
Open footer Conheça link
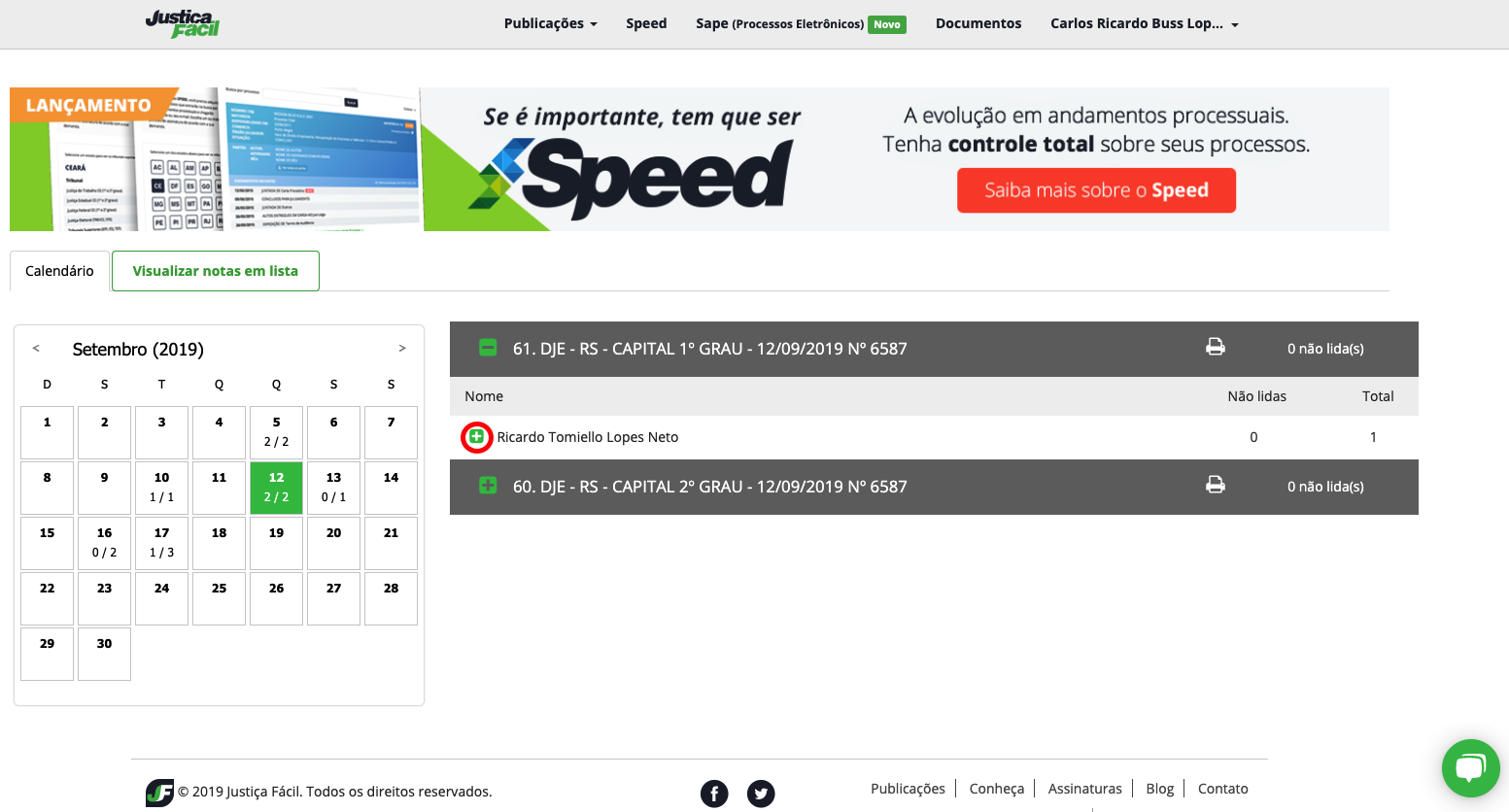click(x=996, y=789)
